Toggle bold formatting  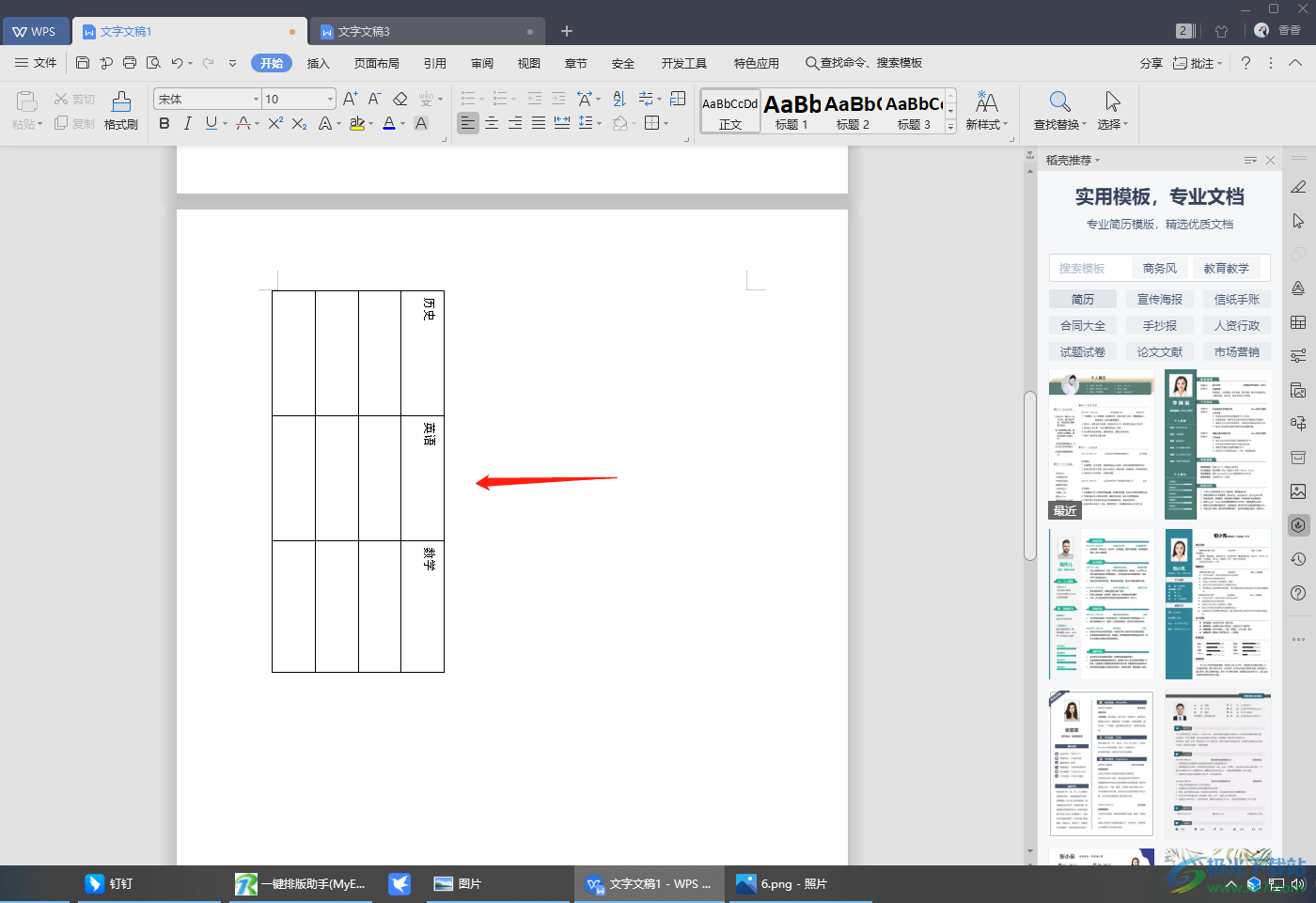click(164, 123)
